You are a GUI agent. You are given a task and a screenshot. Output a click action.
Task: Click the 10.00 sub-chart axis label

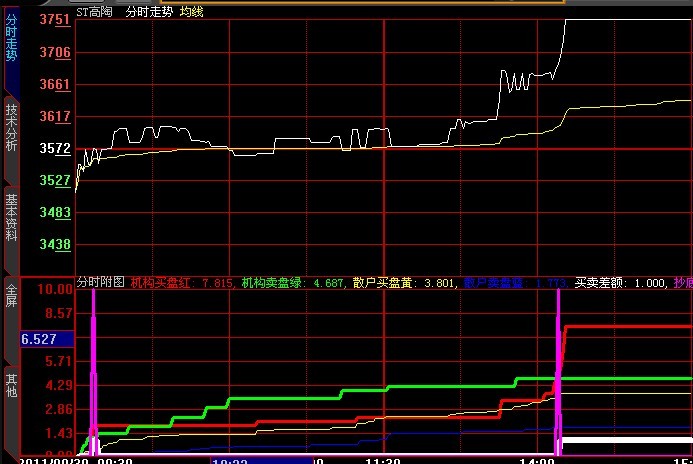point(55,289)
